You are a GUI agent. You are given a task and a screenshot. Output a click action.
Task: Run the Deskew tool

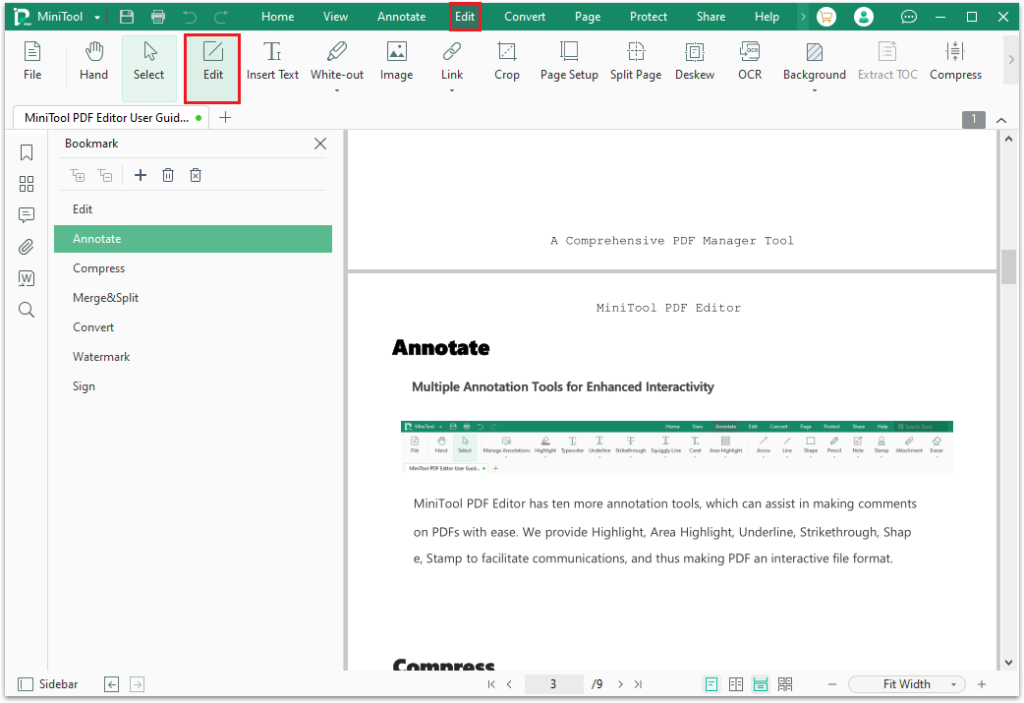[x=694, y=61]
